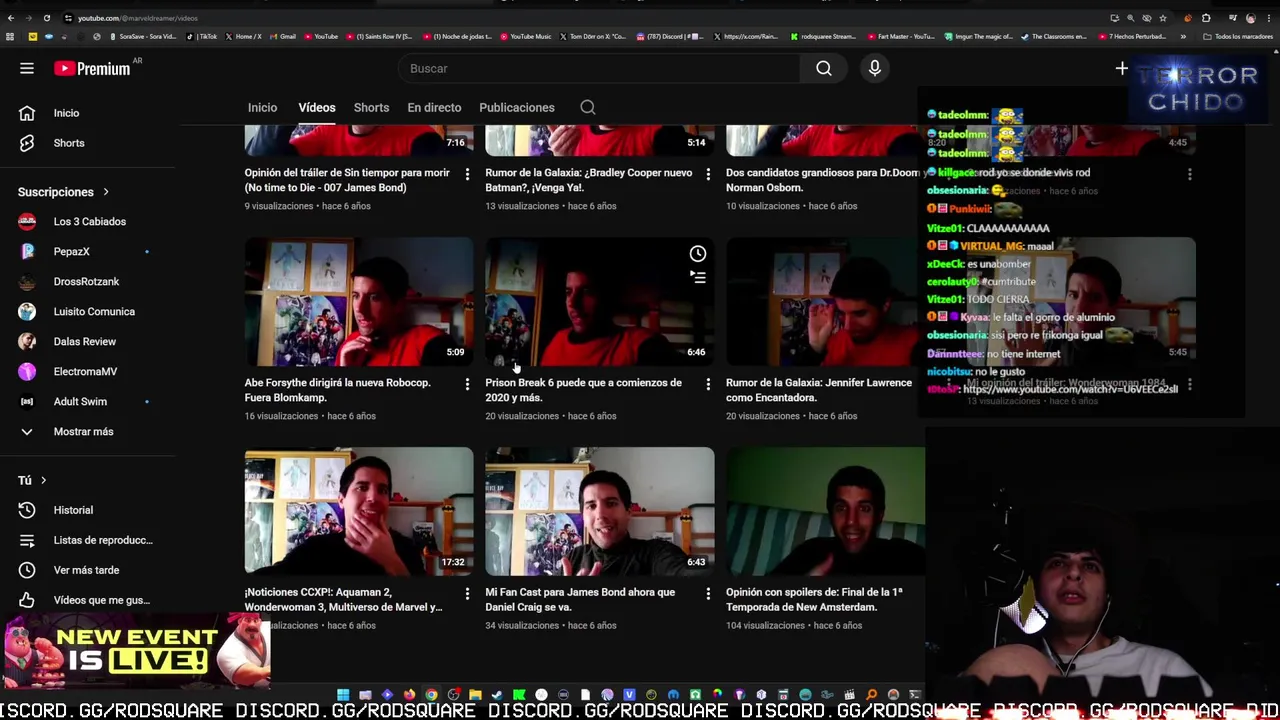This screenshot has width=1280, height=720.
Task: Open the YouTube hamburger guide menu
Action: tap(27, 68)
